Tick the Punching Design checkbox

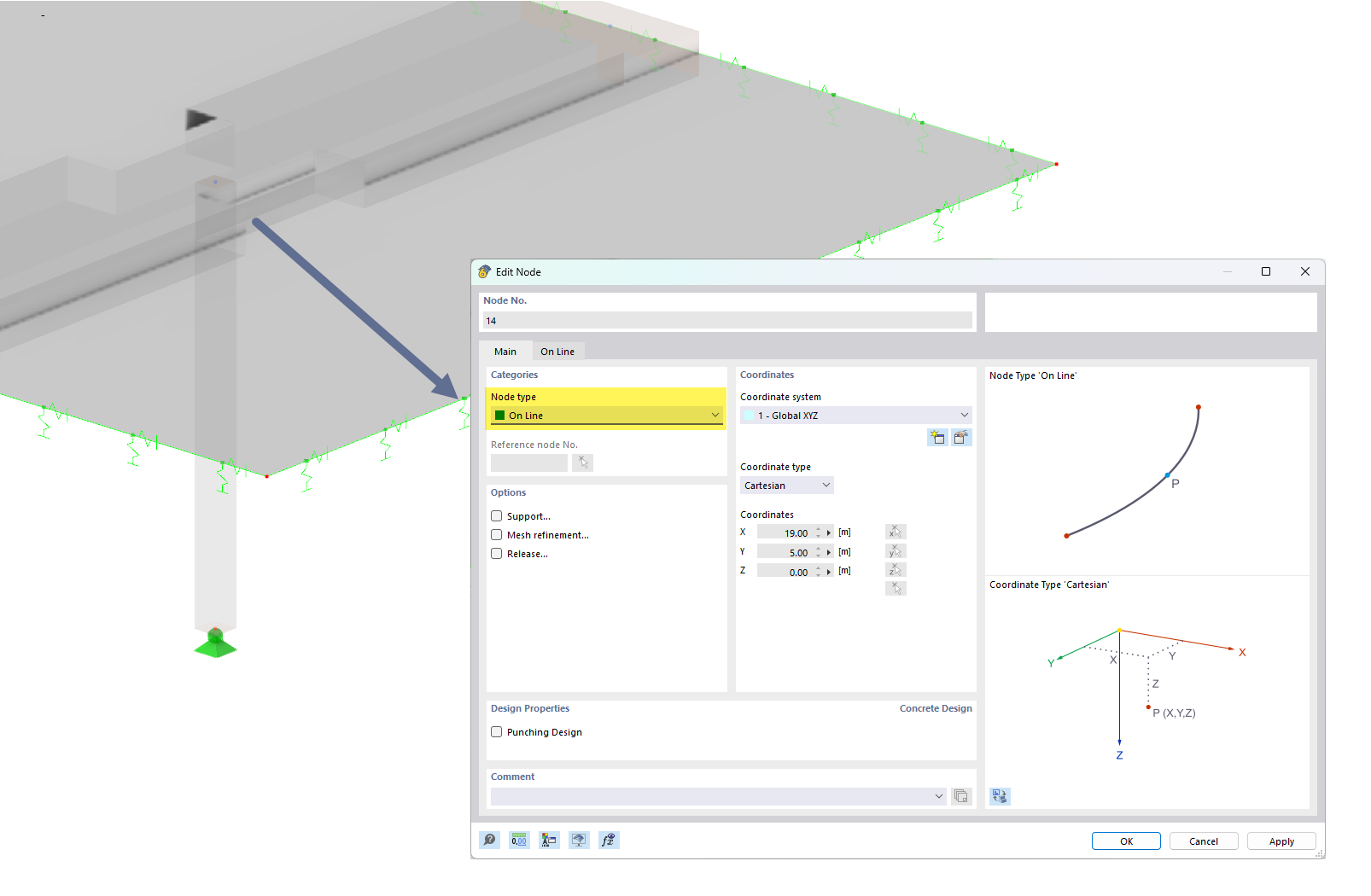pos(497,732)
